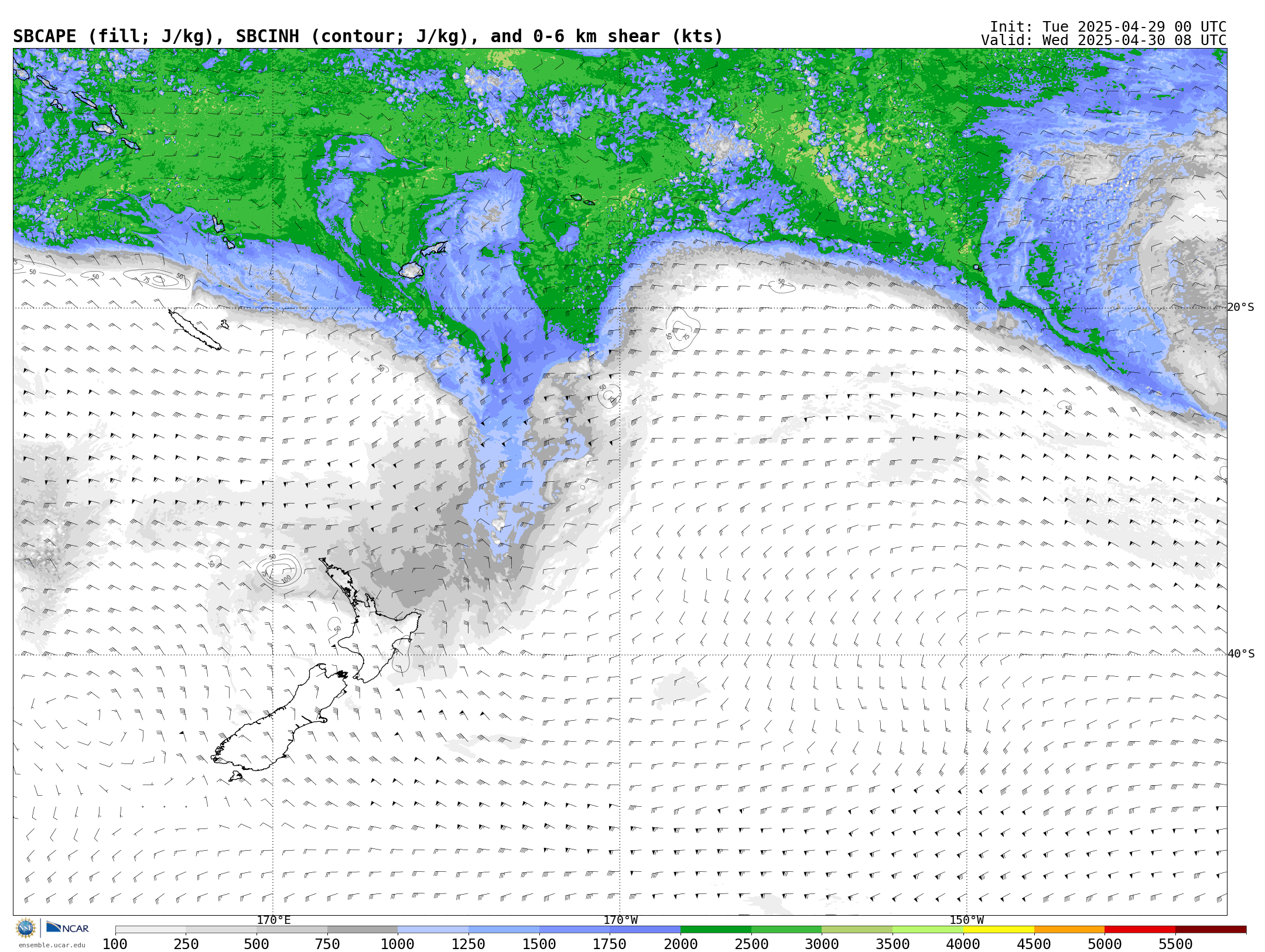Pick the dark green 2000-2500 colorbar segment
The image size is (1265, 952).
pos(716,930)
